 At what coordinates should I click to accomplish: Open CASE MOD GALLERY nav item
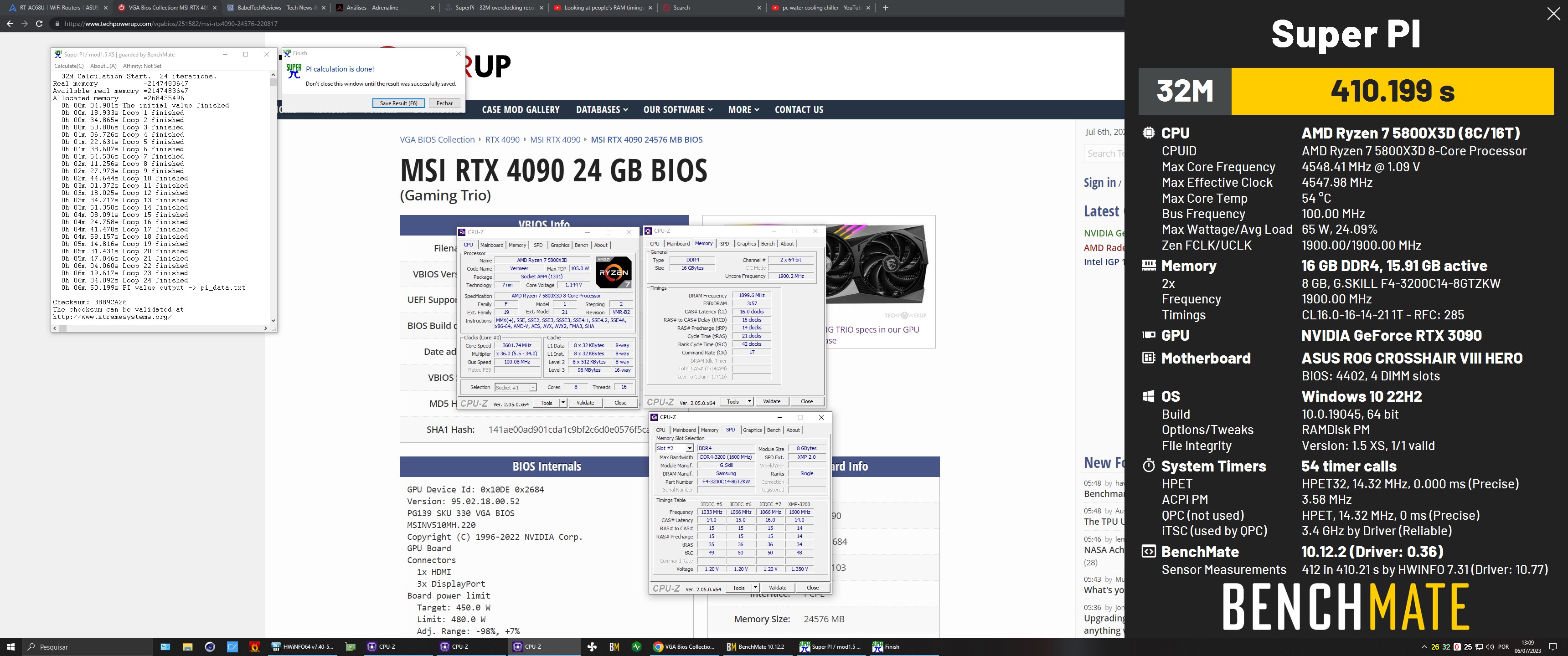(521, 109)
